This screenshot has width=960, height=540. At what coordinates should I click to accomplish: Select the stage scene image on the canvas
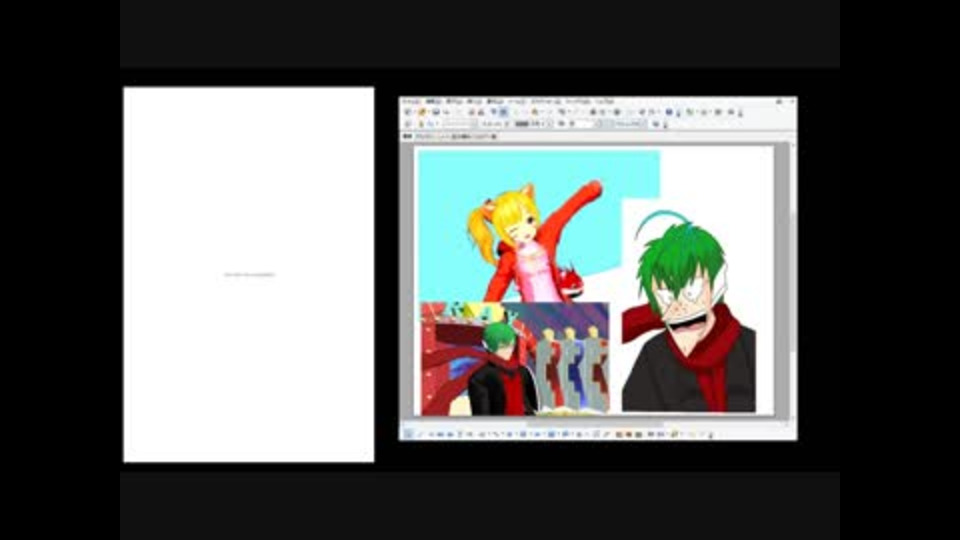(515, 359)
